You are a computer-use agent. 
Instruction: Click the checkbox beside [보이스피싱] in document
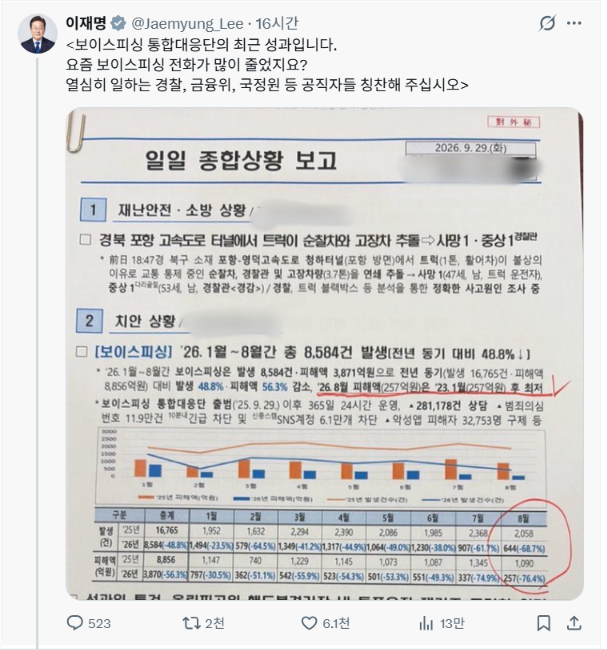82,352
